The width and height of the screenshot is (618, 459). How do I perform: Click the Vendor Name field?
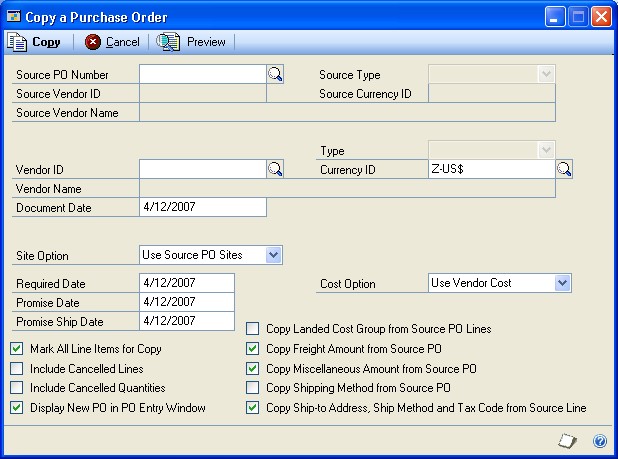(x=347, y=188)
